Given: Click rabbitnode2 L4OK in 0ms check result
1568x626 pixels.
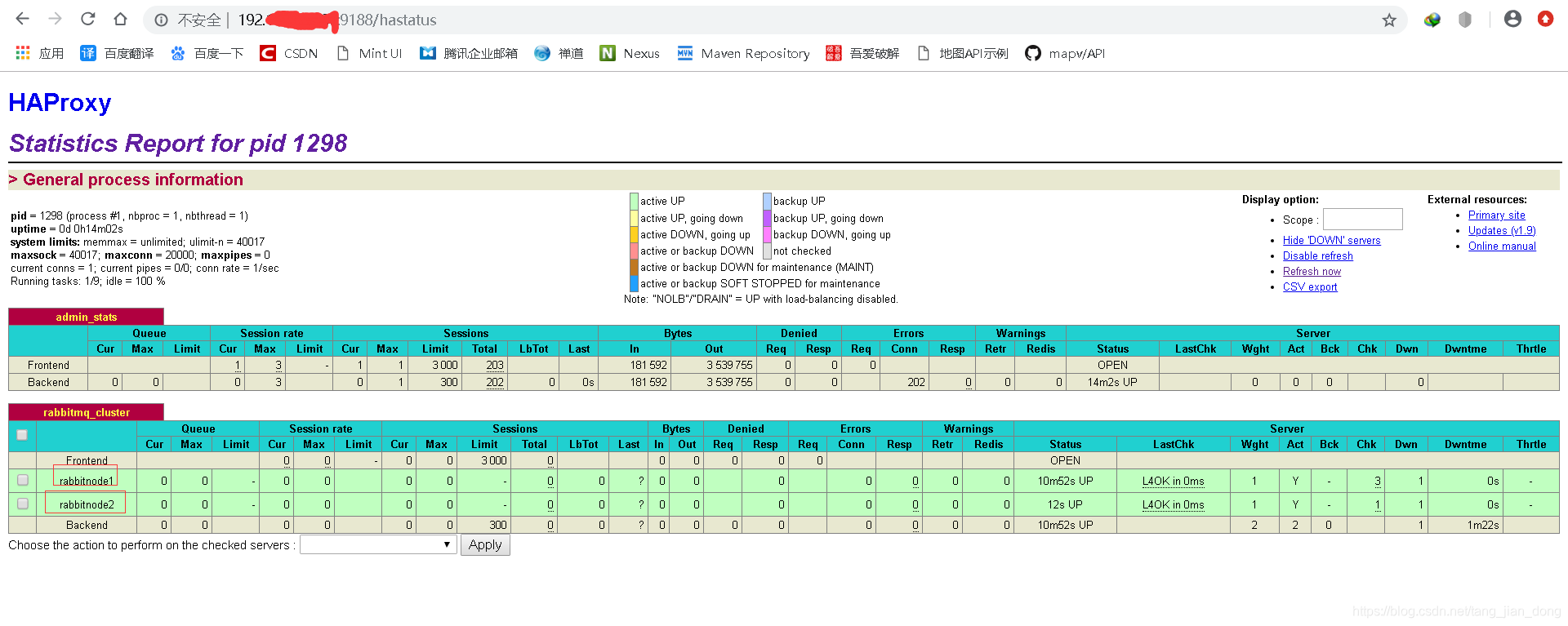Looking at the screenshot, I should (x=1173, y=504).
